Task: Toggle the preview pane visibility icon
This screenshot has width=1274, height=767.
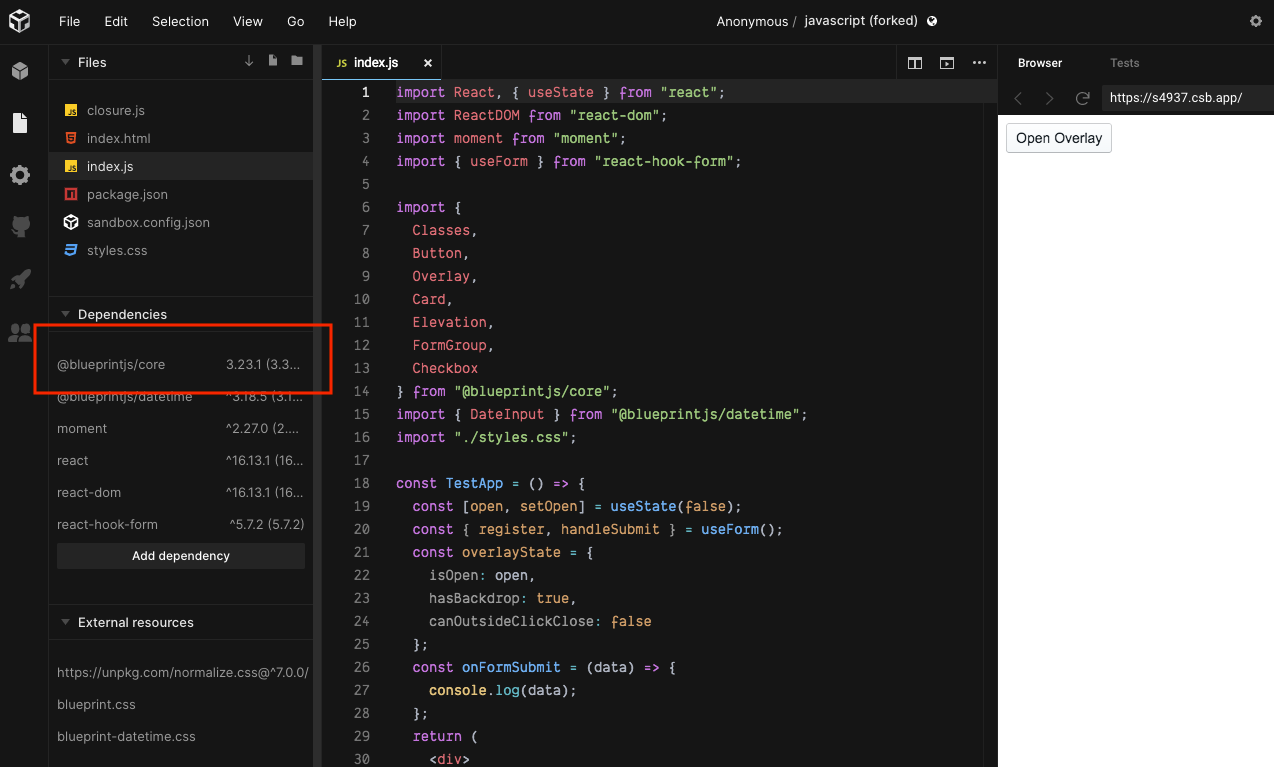Action: point(946,62)
